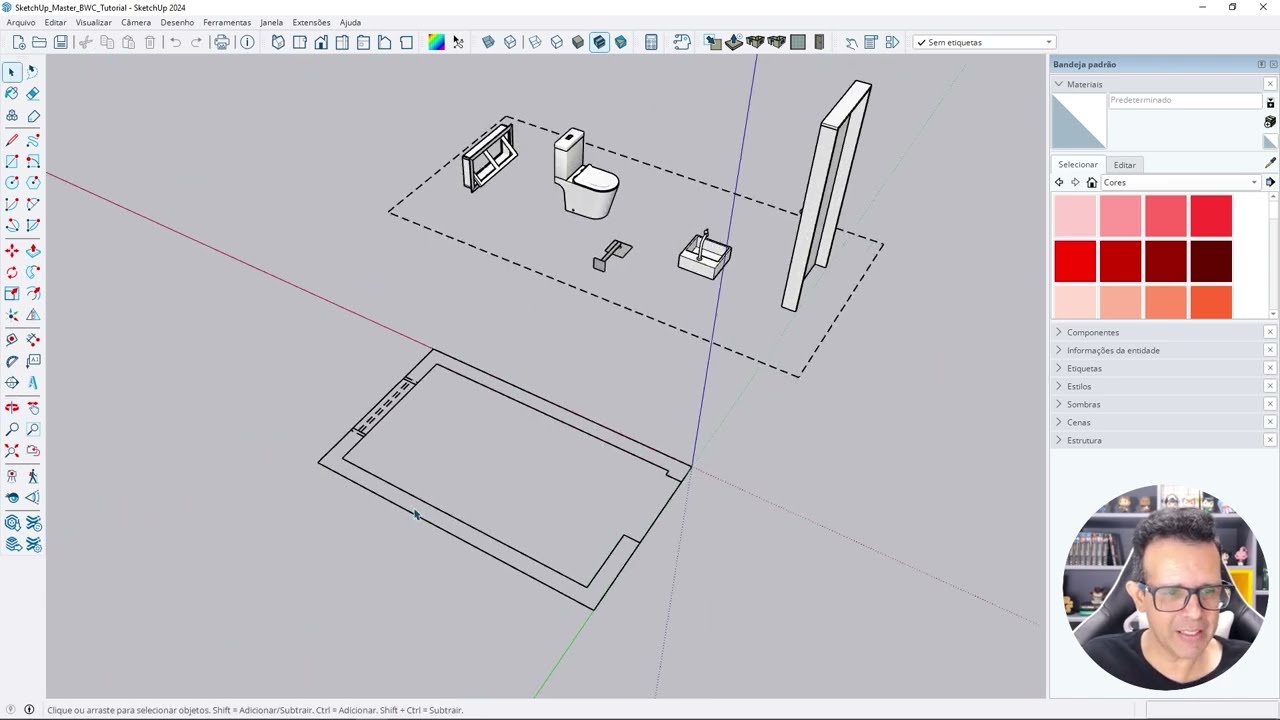Open the Câmera menu
The width and height of the screenshot is (1280, 720).
136,22
